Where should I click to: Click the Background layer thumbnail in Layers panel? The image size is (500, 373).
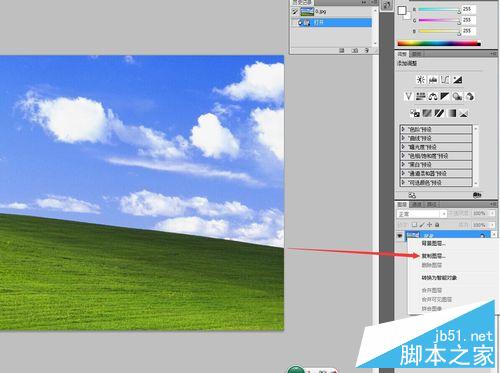point(413,235)
